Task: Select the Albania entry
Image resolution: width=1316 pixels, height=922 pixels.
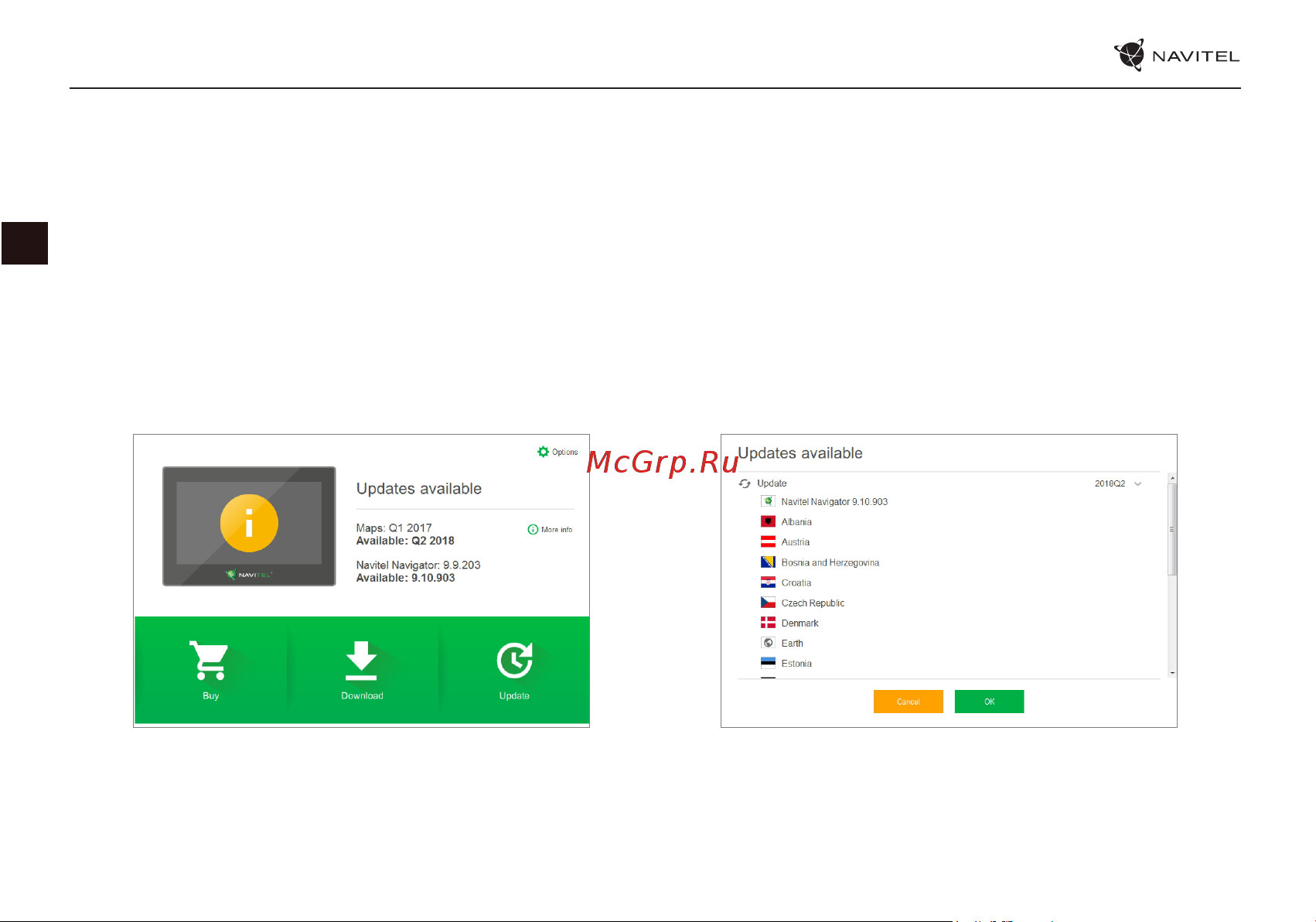Action: pos(796,522)
